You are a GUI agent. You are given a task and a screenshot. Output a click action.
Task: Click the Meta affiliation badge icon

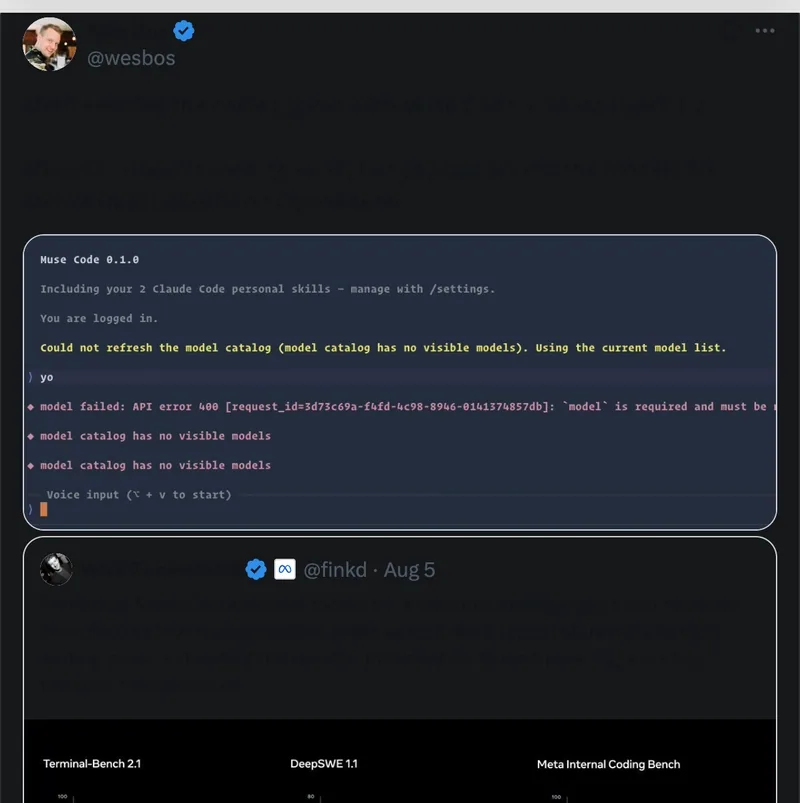point(285,569)
